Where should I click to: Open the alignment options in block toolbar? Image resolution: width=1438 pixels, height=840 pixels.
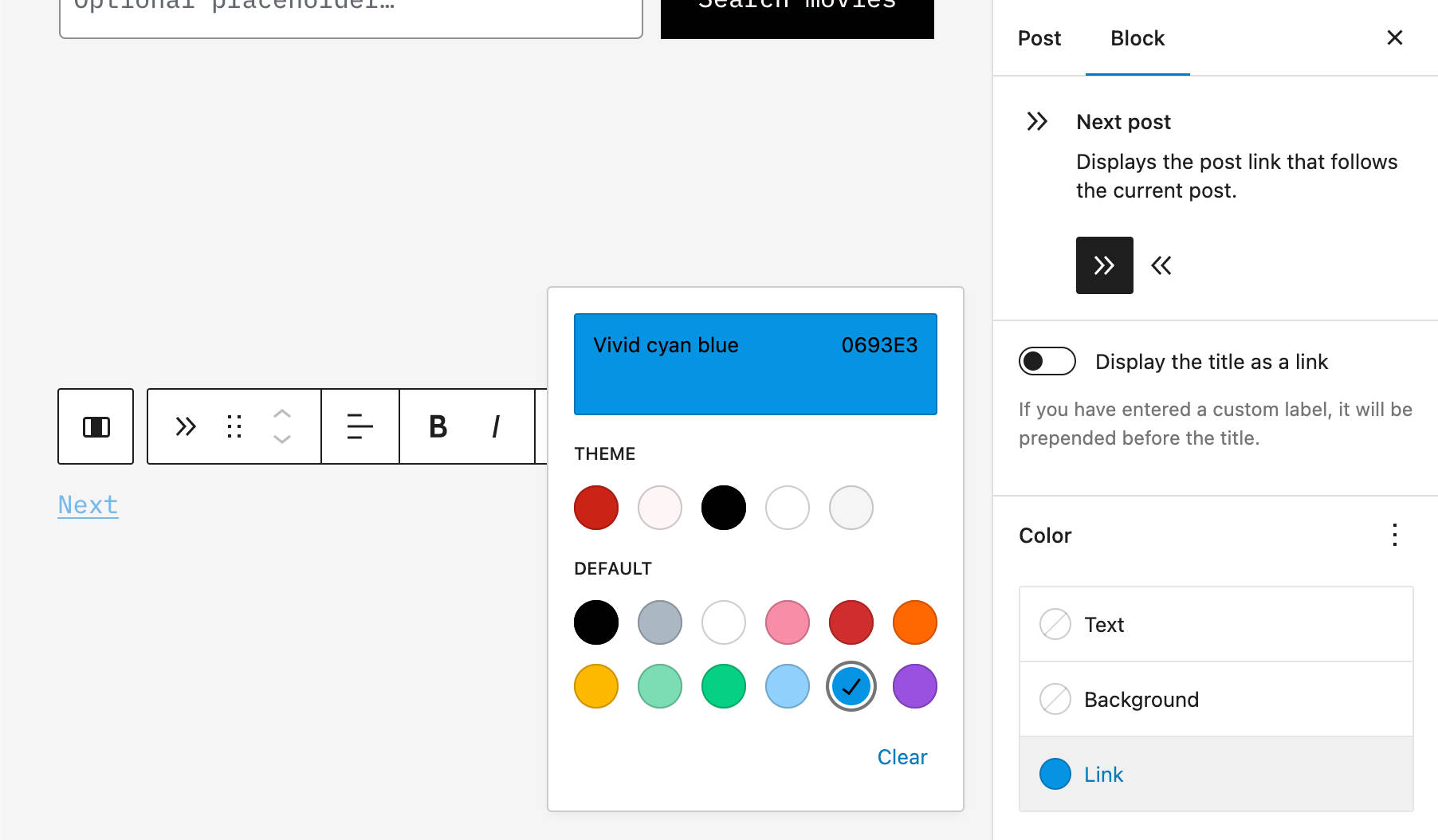click(359, 426)
